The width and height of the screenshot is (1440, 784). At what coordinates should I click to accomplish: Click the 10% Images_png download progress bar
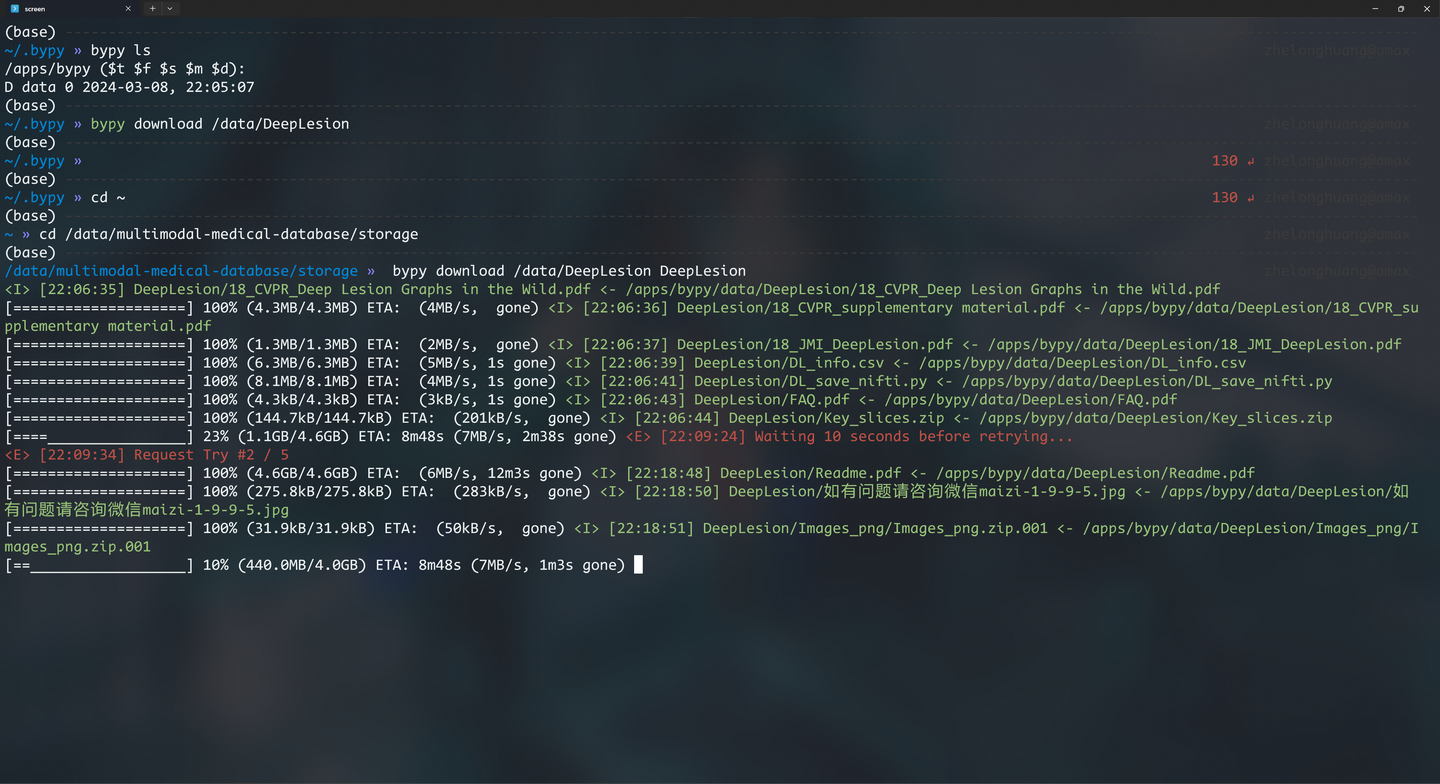[100, 565]
